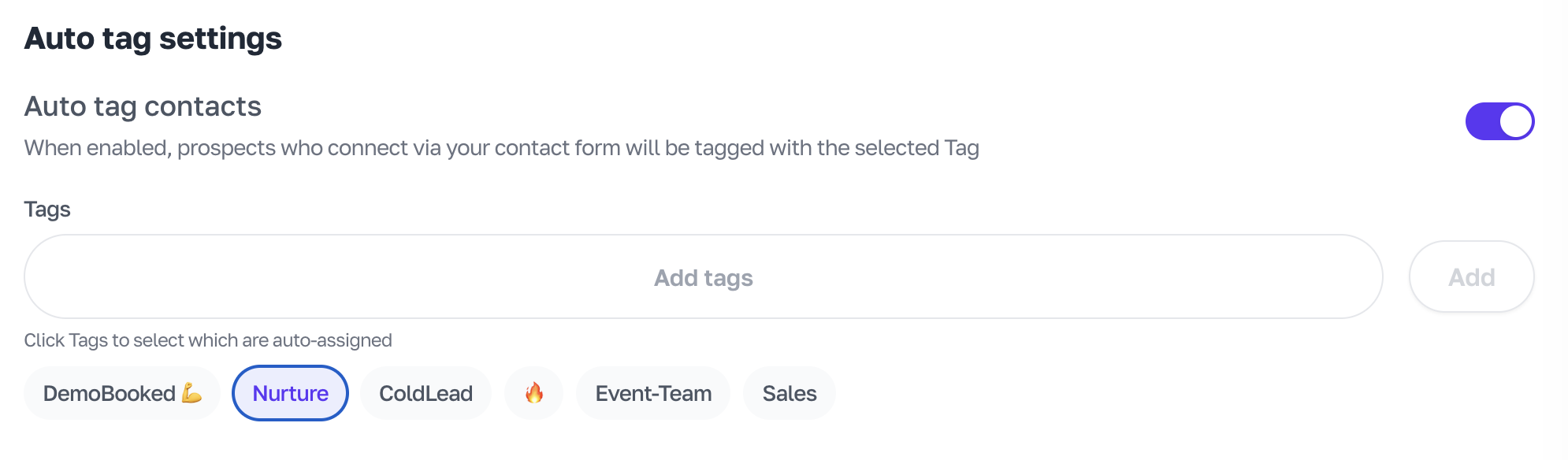Screen dimensions: 1568x460
Task: Deselect the highlighted Nurture tag
Action: 290,393
